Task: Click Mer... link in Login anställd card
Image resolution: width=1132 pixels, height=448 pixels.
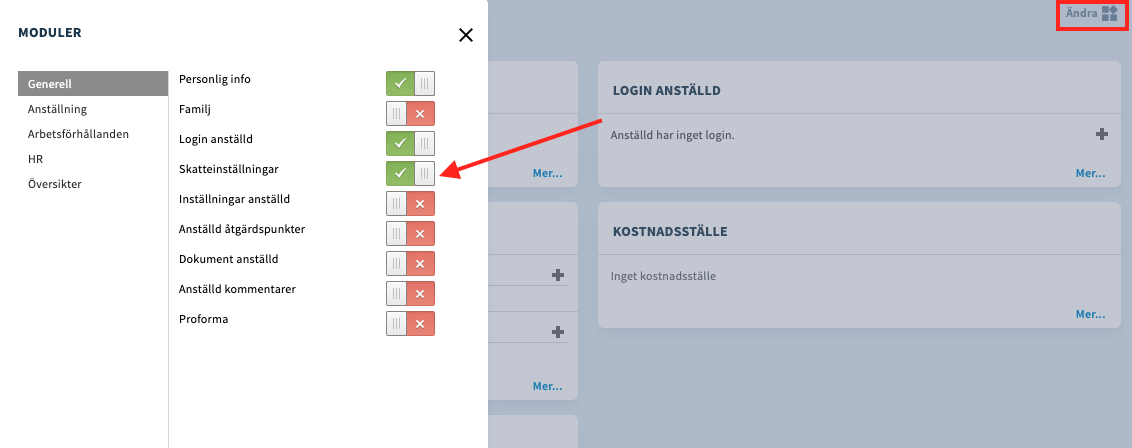Action: click(1090, 173)
